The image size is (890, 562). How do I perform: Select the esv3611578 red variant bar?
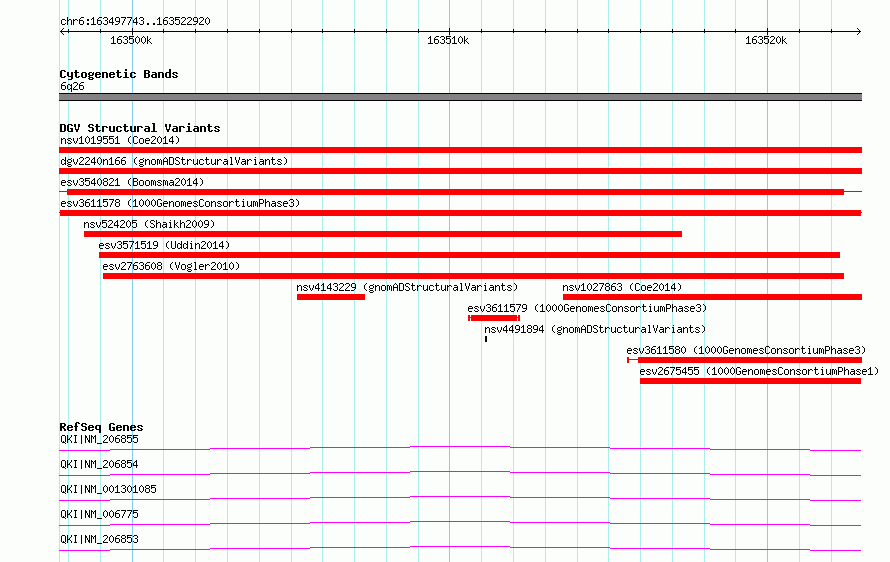click(460, 213)
